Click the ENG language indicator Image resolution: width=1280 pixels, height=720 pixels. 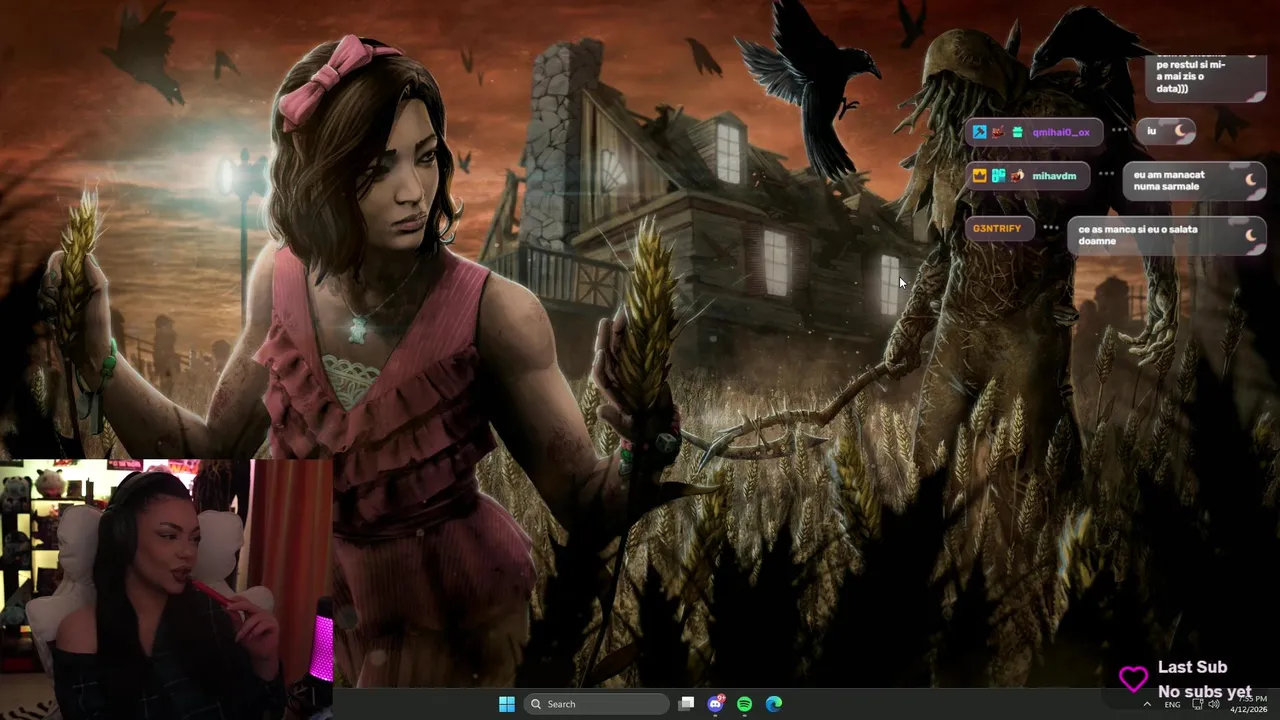(x=1172, y=705)
